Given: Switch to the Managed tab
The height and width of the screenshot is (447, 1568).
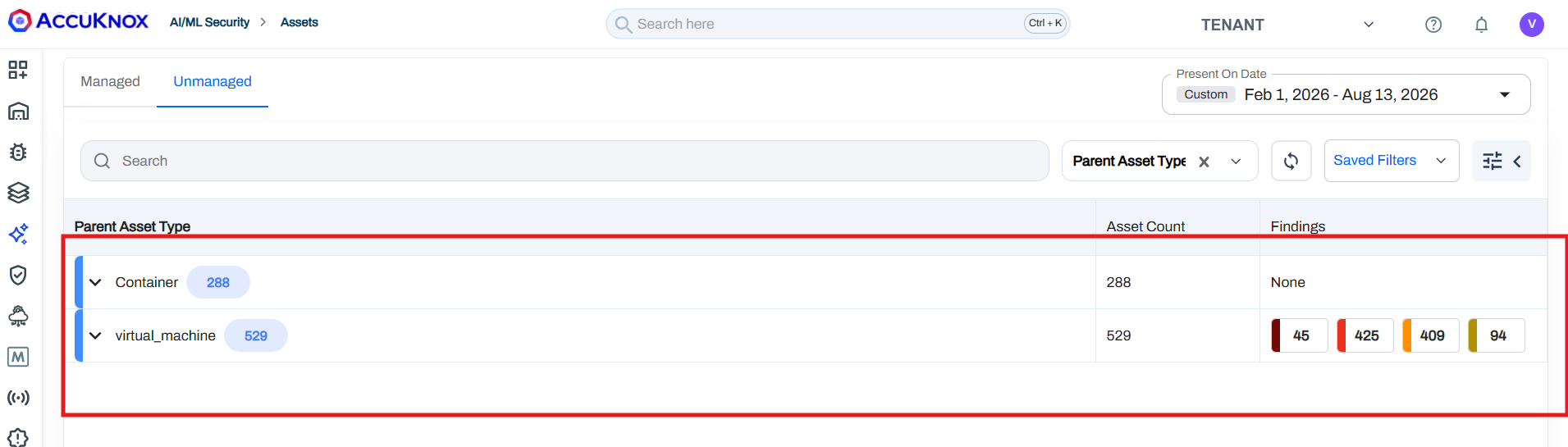Looking at the screenshot, I should (x=110, y=81).
